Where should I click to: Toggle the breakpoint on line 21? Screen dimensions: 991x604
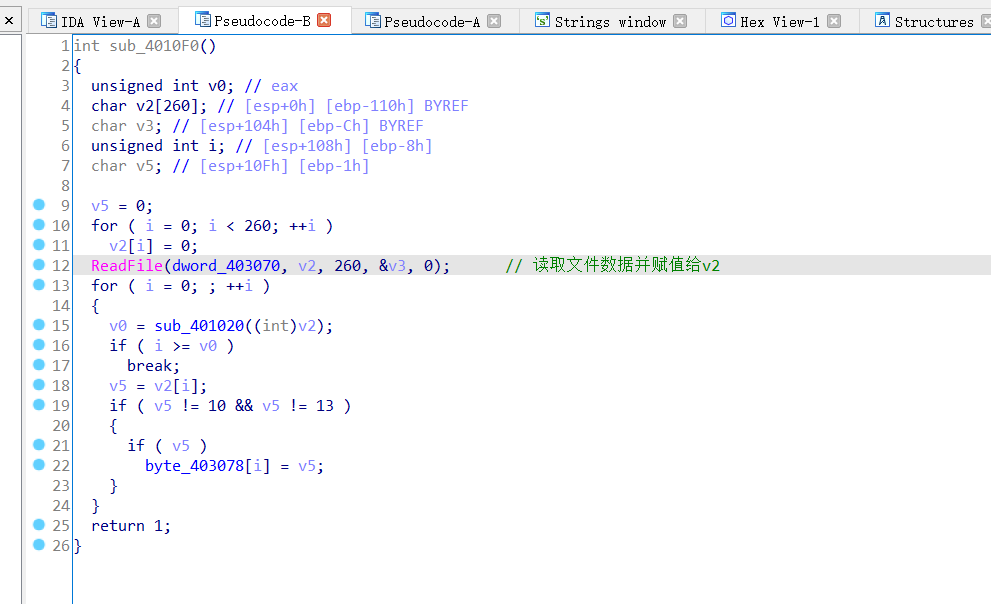click(39, 446)
